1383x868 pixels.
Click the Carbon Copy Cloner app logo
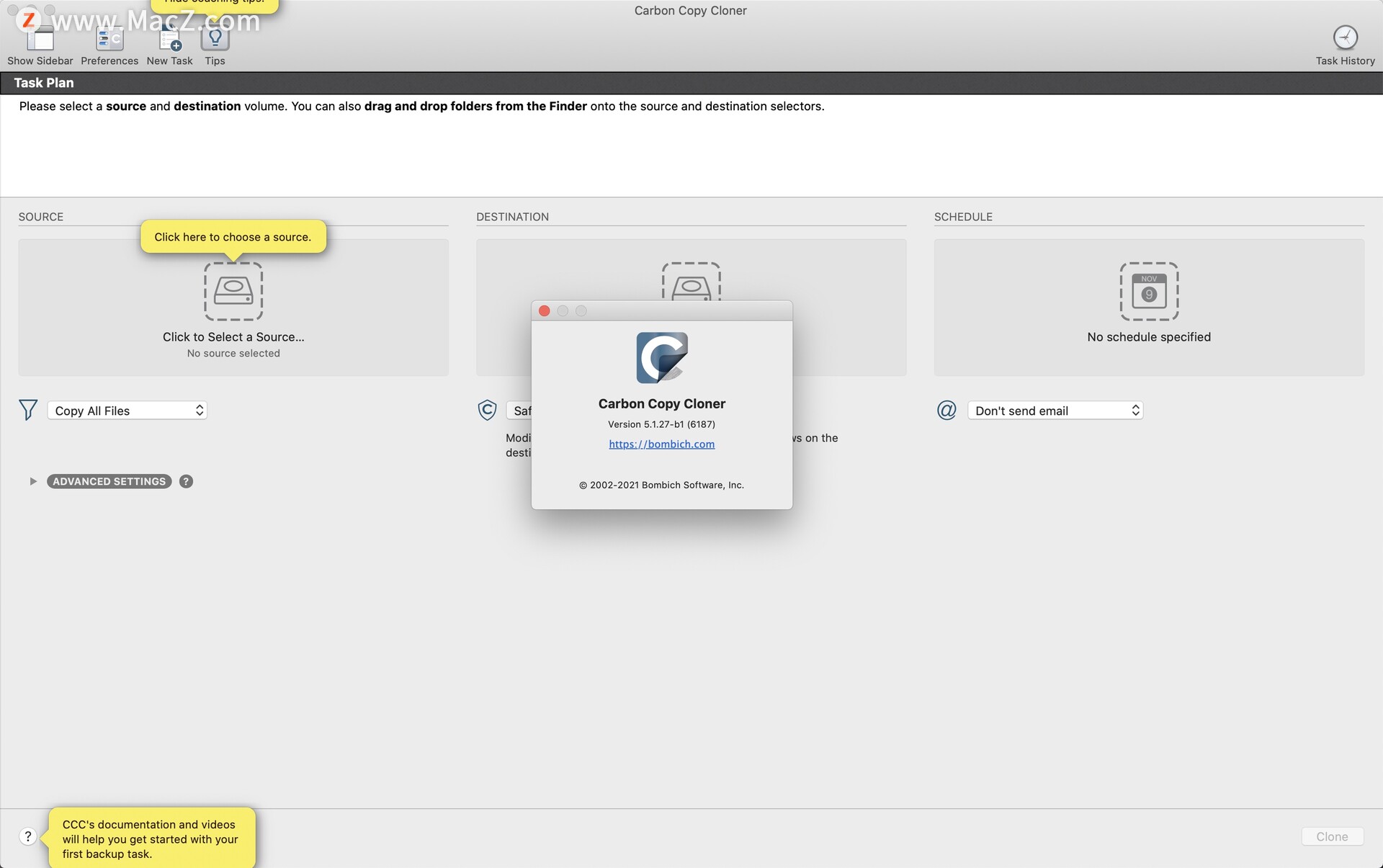click(662, 358)
